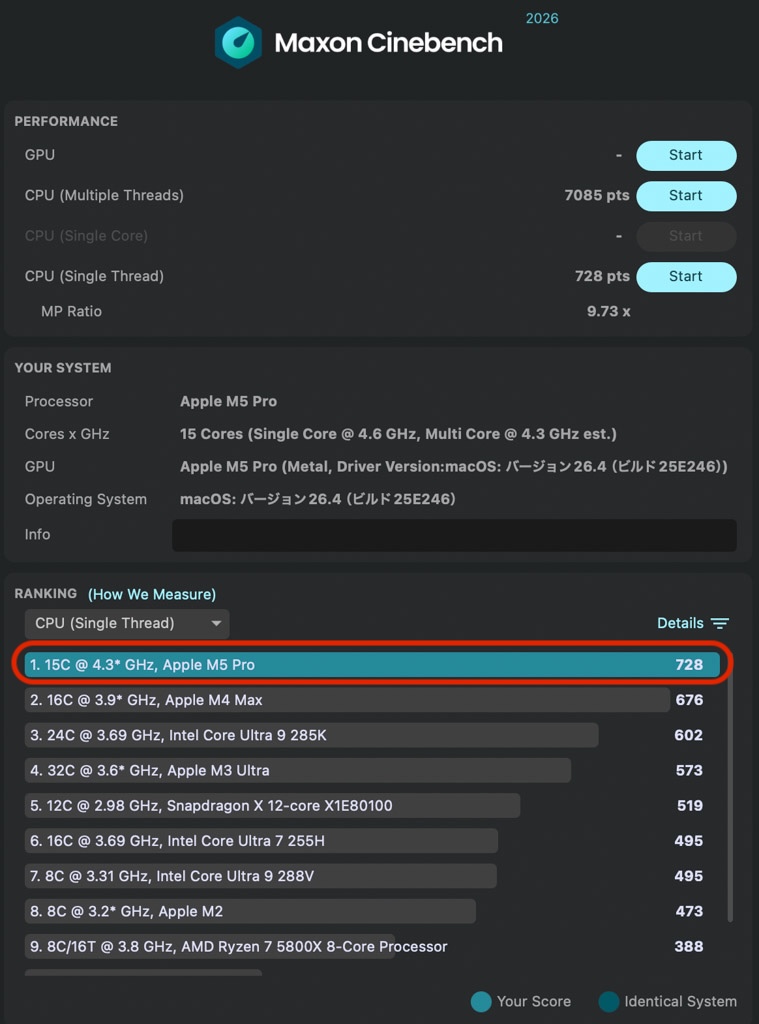Expand the ranking Details view
The image size is (759, 1024).
680,623
